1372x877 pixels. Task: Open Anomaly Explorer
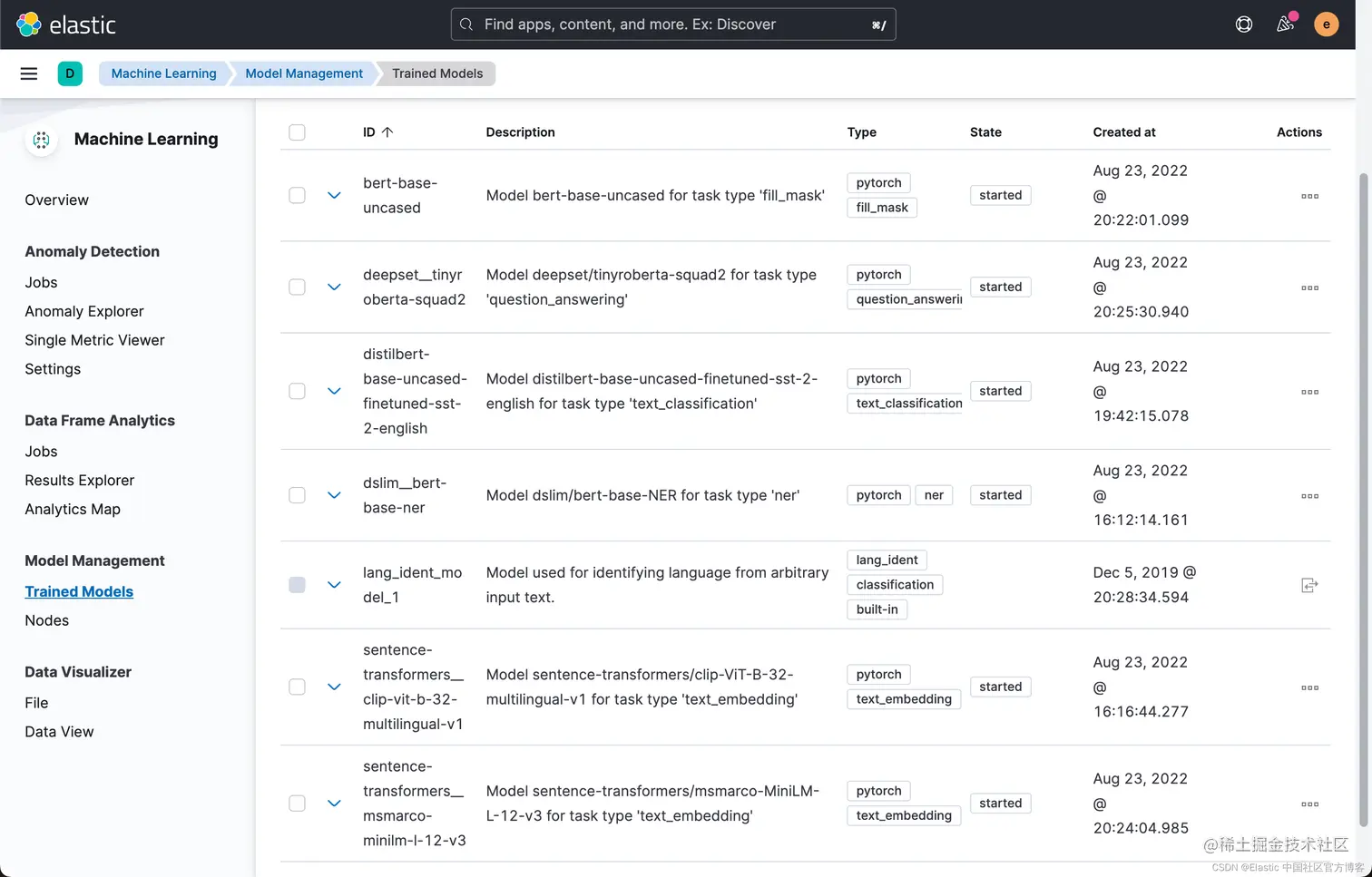(x=84, y=312)
